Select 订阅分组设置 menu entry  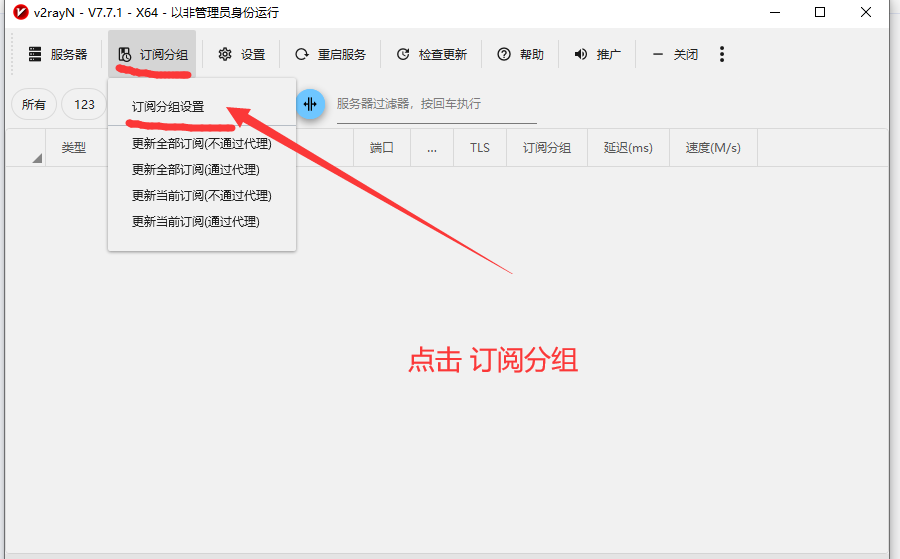(168, 107)
